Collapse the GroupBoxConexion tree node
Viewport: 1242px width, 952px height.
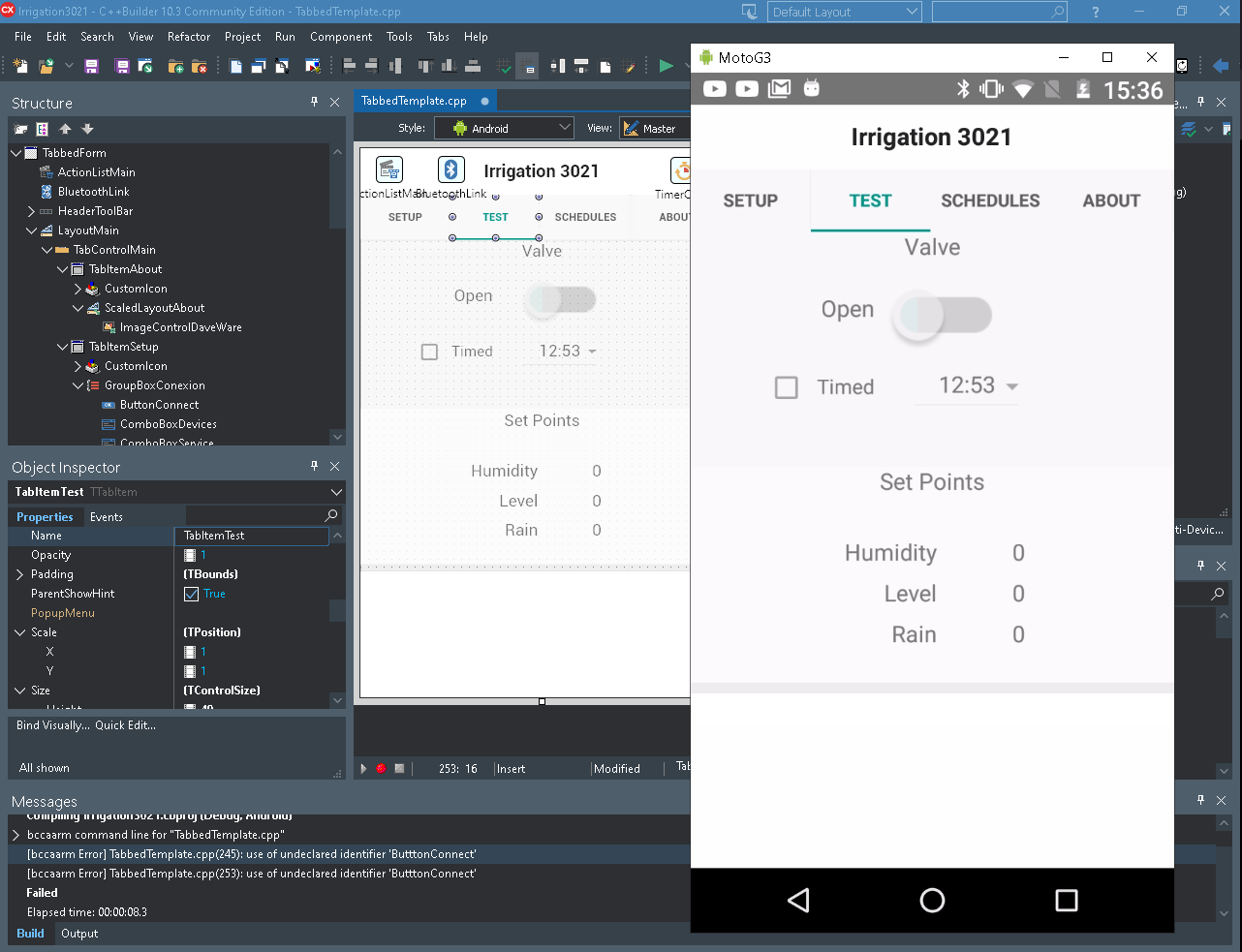tap(78, 385)
